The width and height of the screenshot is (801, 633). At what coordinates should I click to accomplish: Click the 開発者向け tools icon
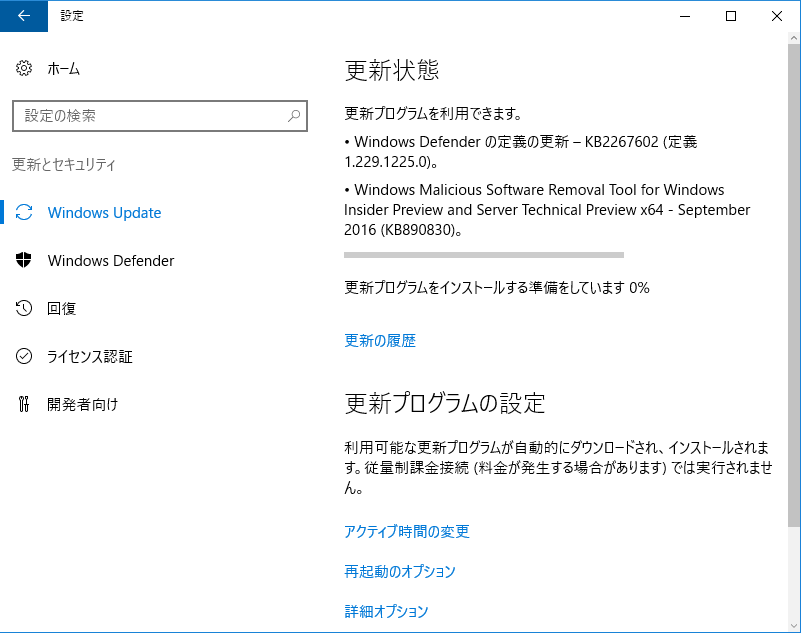click(23, 404)
